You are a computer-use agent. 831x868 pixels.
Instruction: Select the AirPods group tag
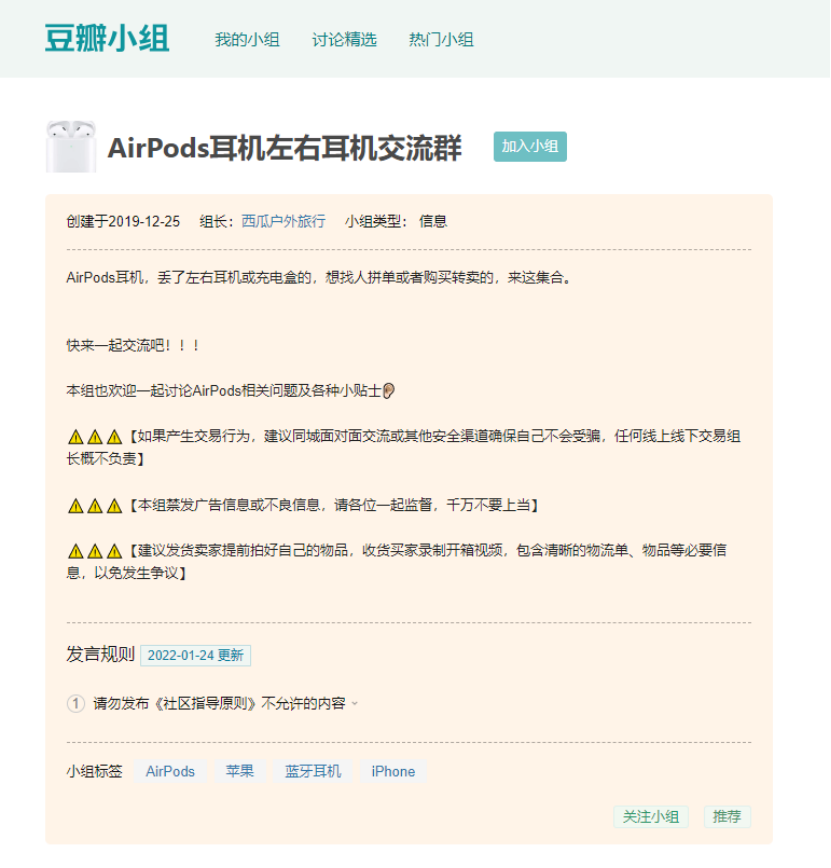pyautogui.click(x=170, y=771)
